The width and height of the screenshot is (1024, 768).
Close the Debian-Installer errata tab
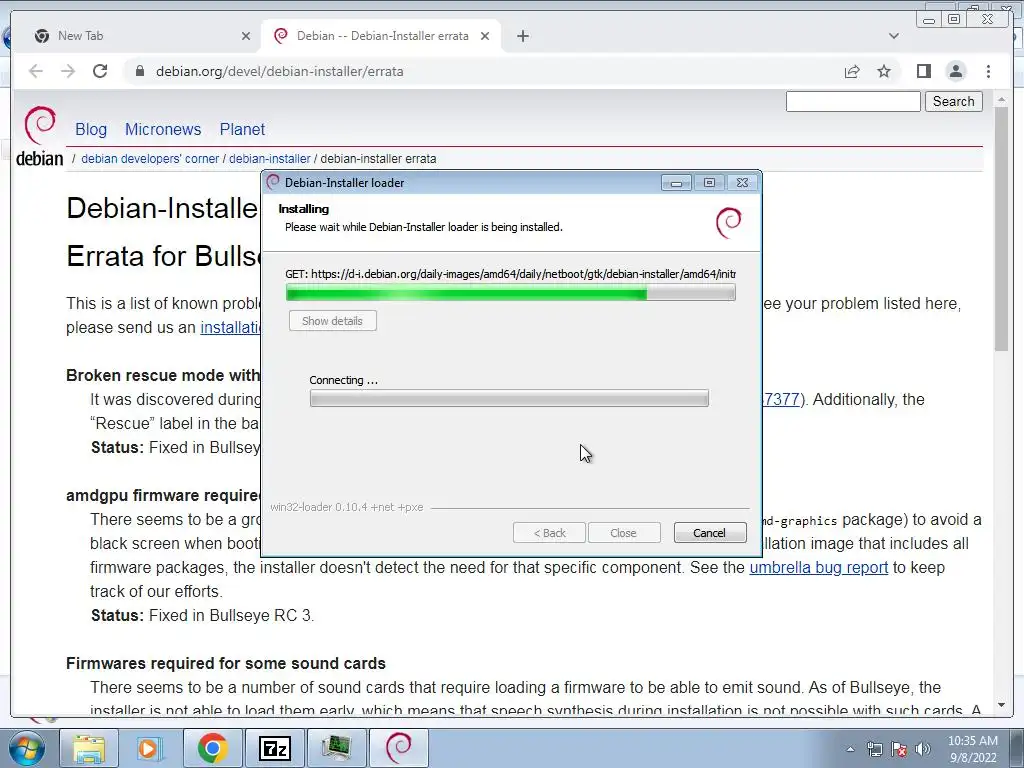[485, 36]
